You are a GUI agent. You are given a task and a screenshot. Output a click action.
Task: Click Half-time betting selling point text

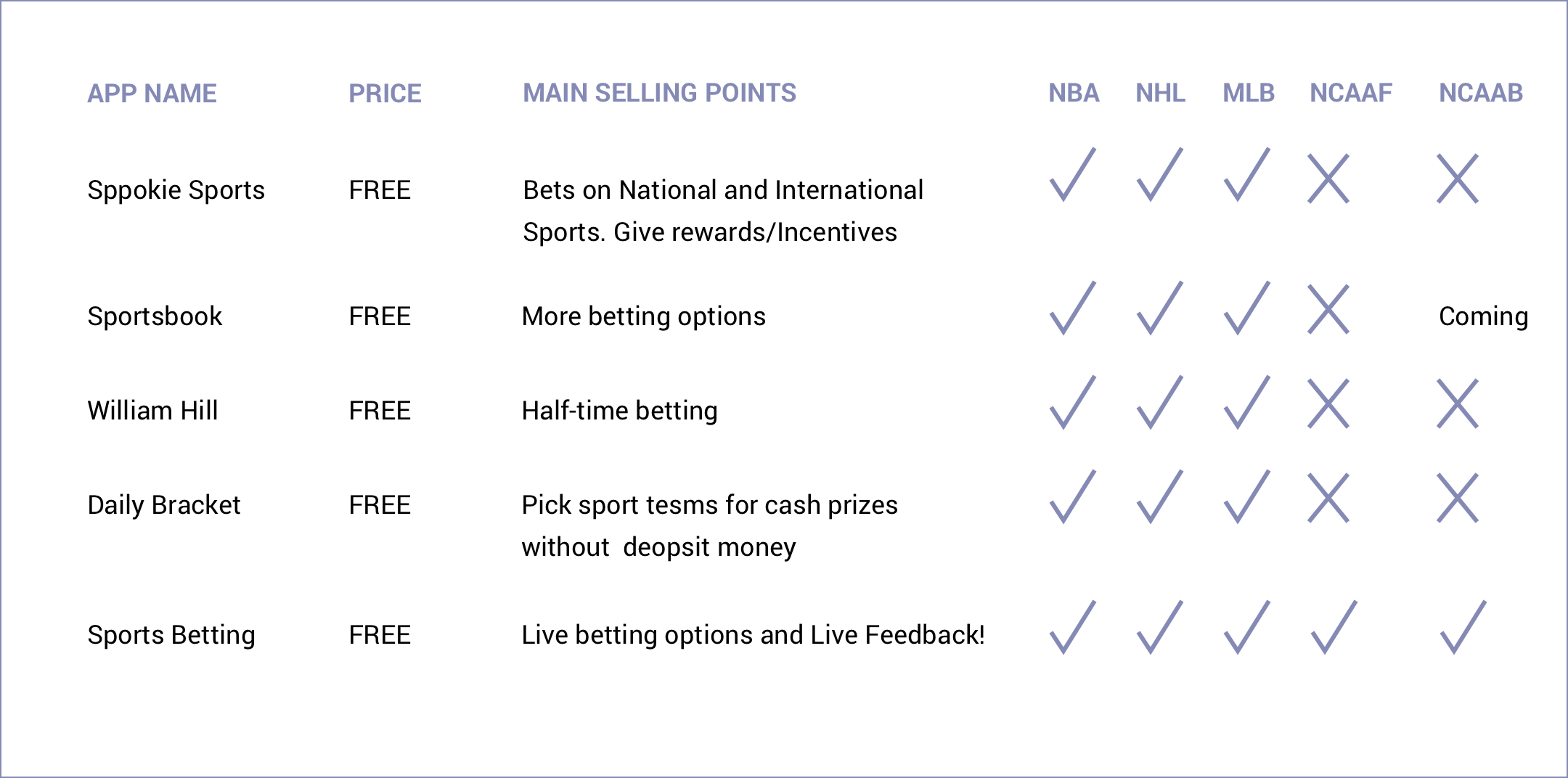[619, 411]
